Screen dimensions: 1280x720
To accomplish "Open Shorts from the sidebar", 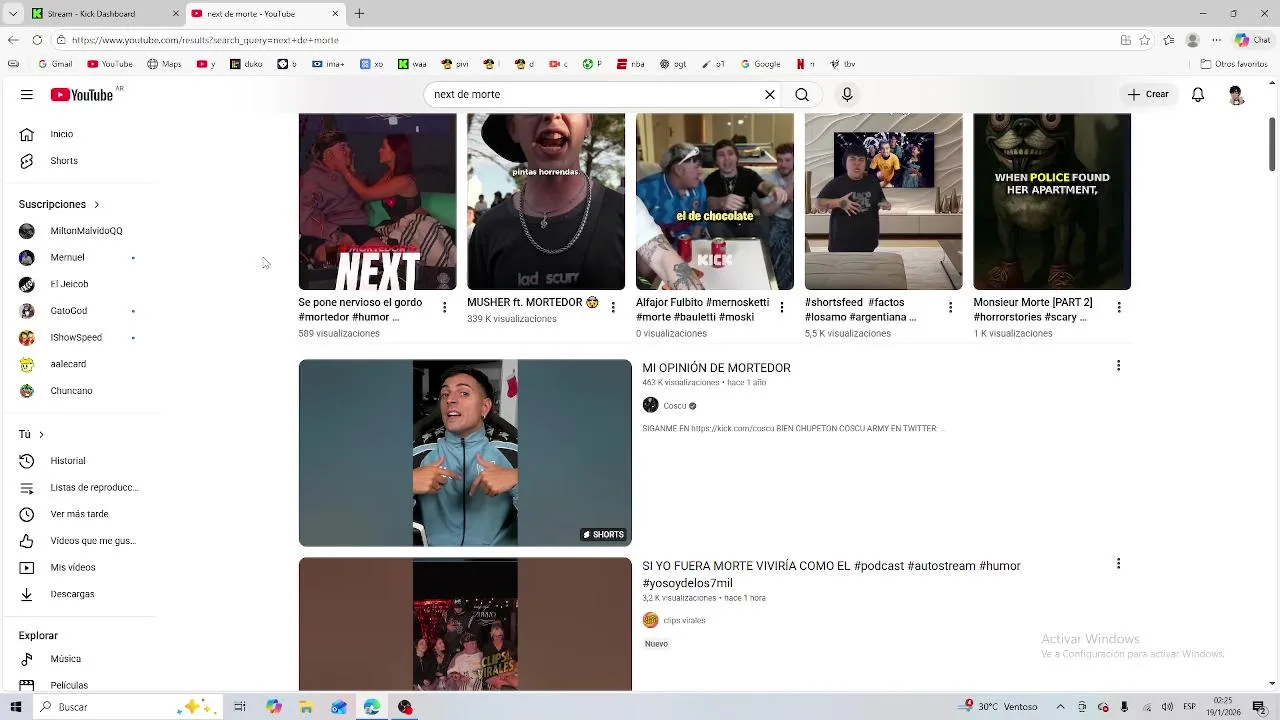I will tap(64, 161).
